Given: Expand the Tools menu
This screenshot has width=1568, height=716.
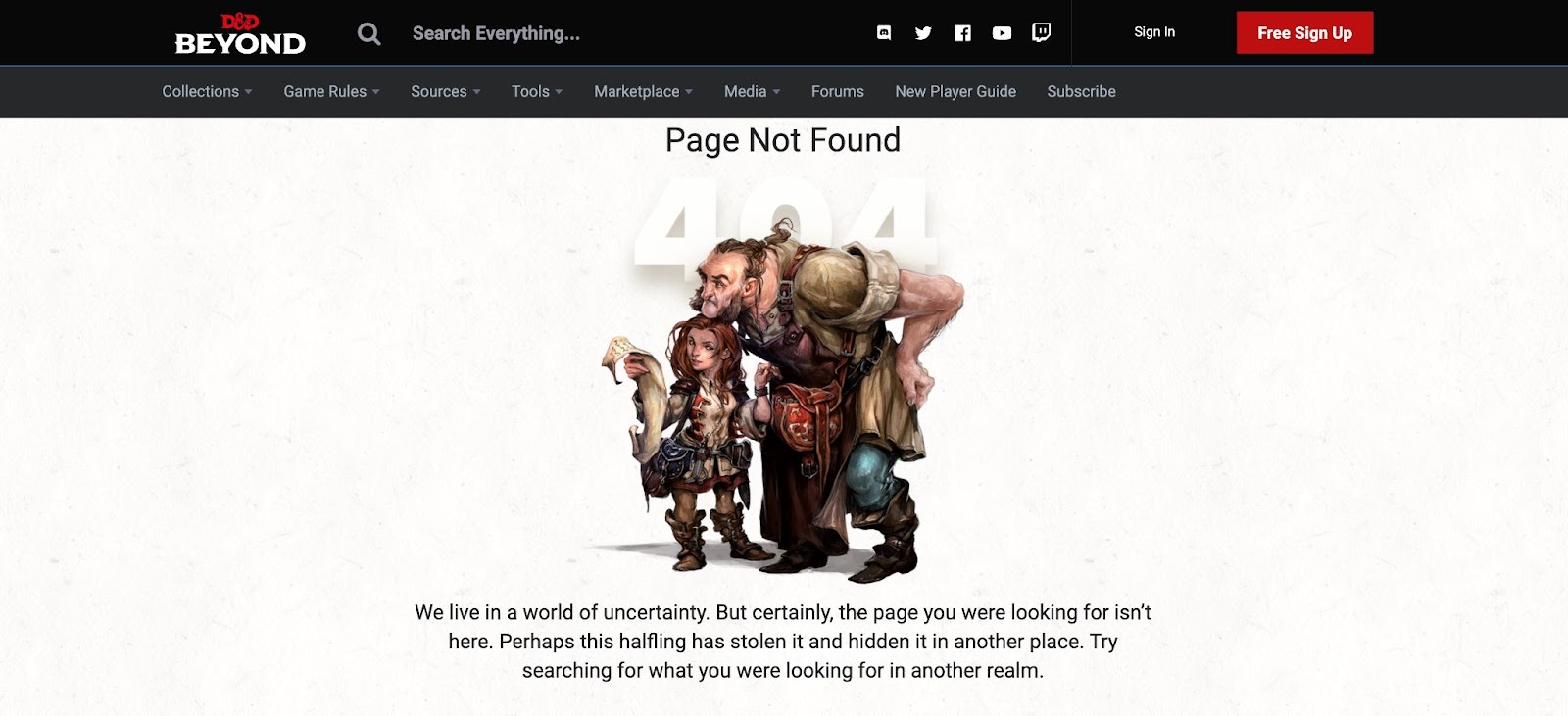Looking at the screenshot, I should coord(537,91).
